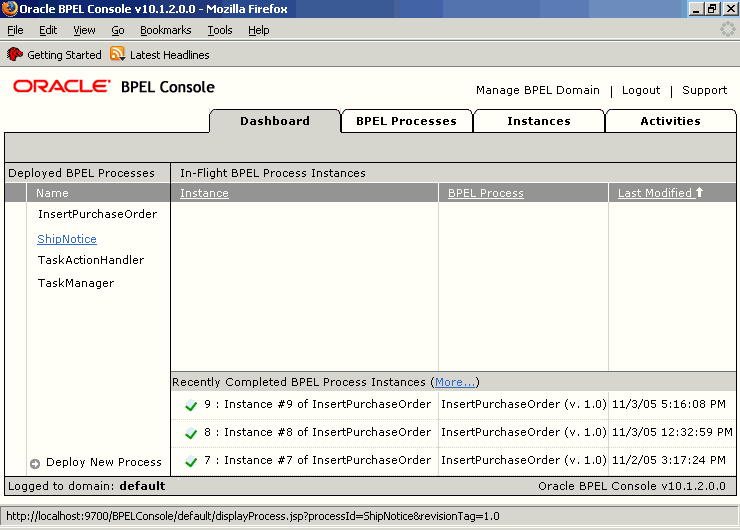Image resolution: width=740 pixels, height=530 pixels.
Task: Click the Getting Started bookmark icon
Action: (x=15, y=54)
